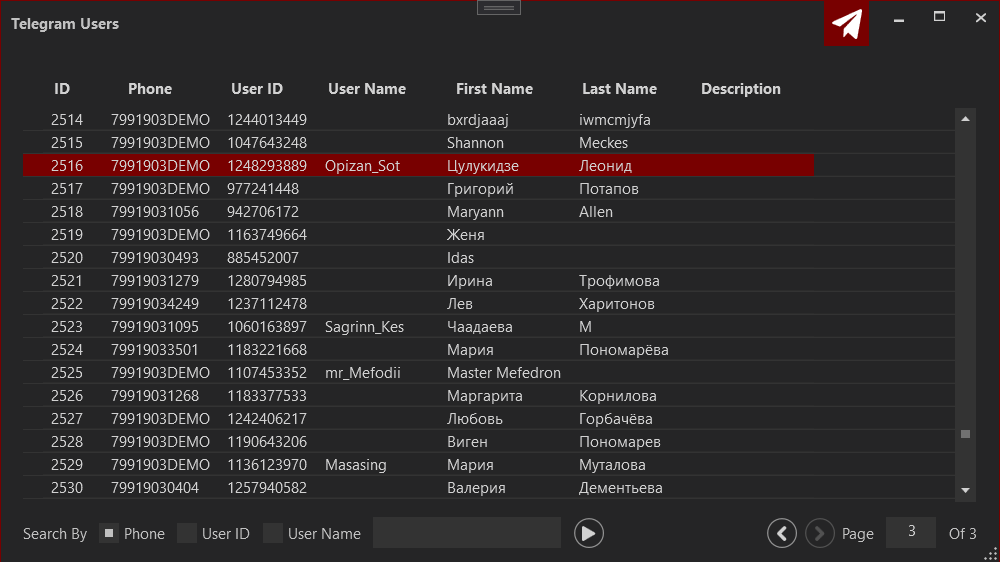Sort by Phone column header
1000x562 pixels.
150,89
